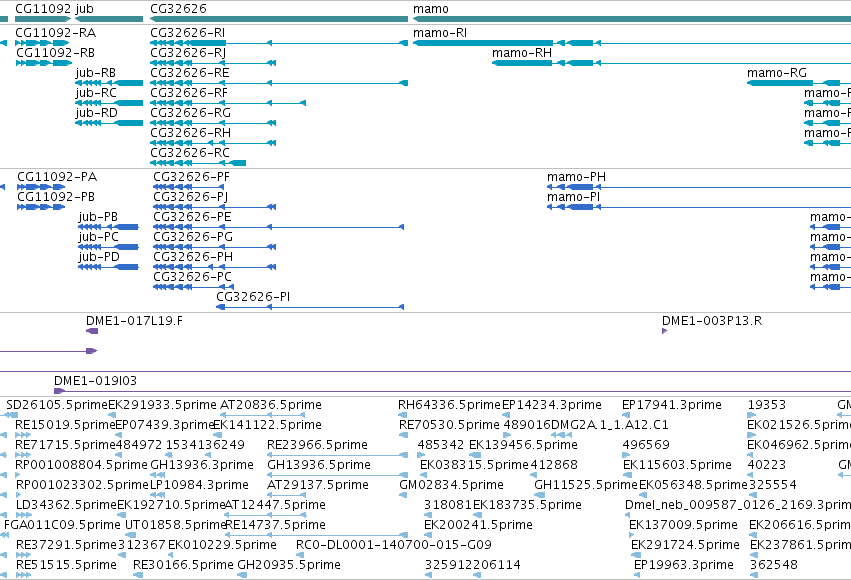Click EST GM02834.5prime
The width and height of the screenshot is (851, 580).
click(451, 485)
